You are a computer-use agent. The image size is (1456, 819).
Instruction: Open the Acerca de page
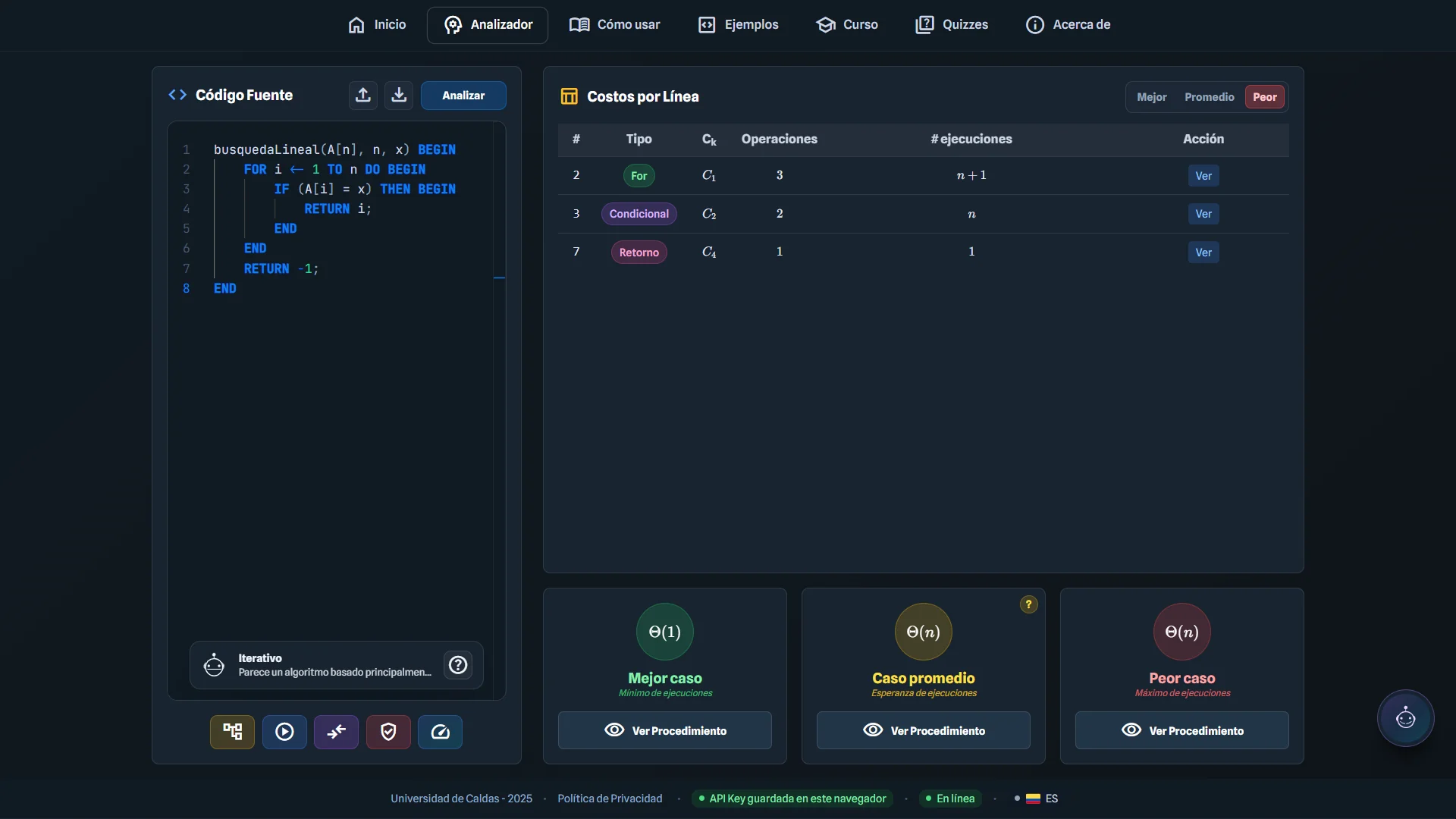pos(1068,25)
